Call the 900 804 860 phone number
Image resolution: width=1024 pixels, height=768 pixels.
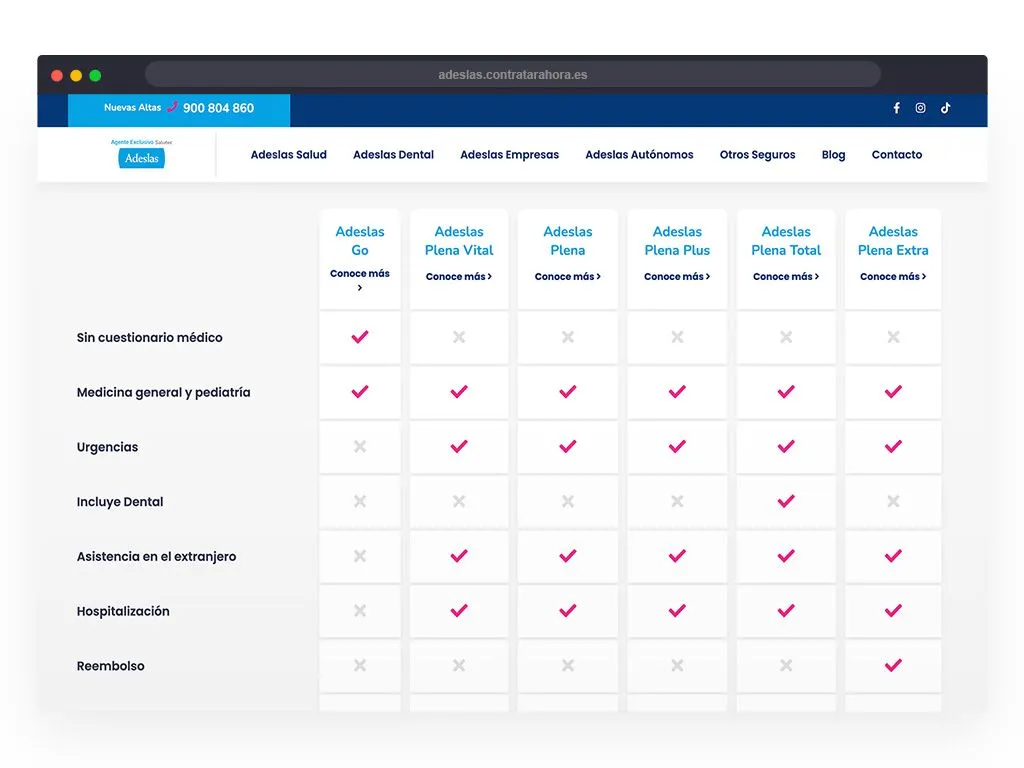pyautogui.click(x=218, y=108)
